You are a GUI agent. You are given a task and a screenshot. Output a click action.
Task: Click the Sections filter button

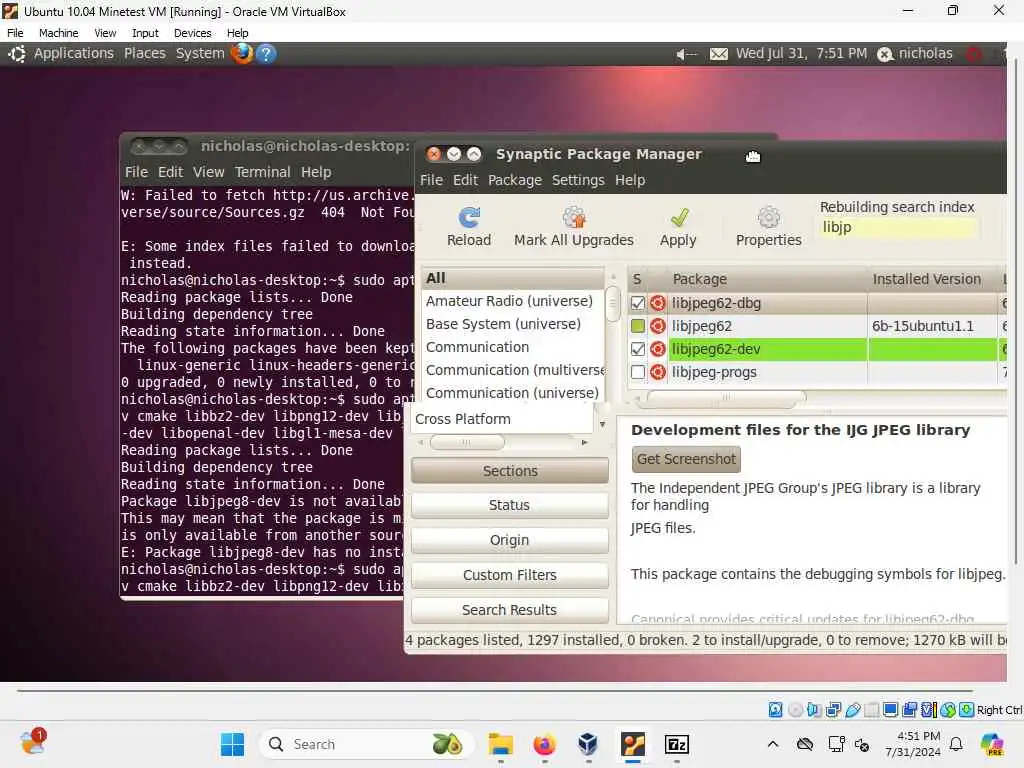pyautogui.click(x=510, y=471)
